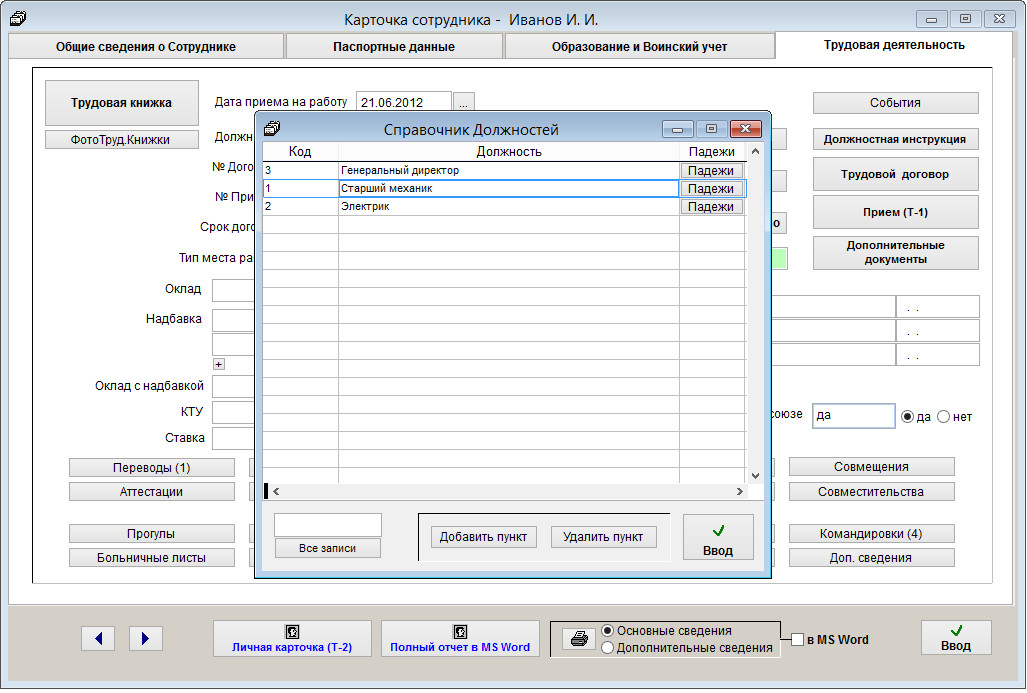Select the Основные сведения radio button
This screenshot has width=1027, height=693.
click(x=608, y=631)
